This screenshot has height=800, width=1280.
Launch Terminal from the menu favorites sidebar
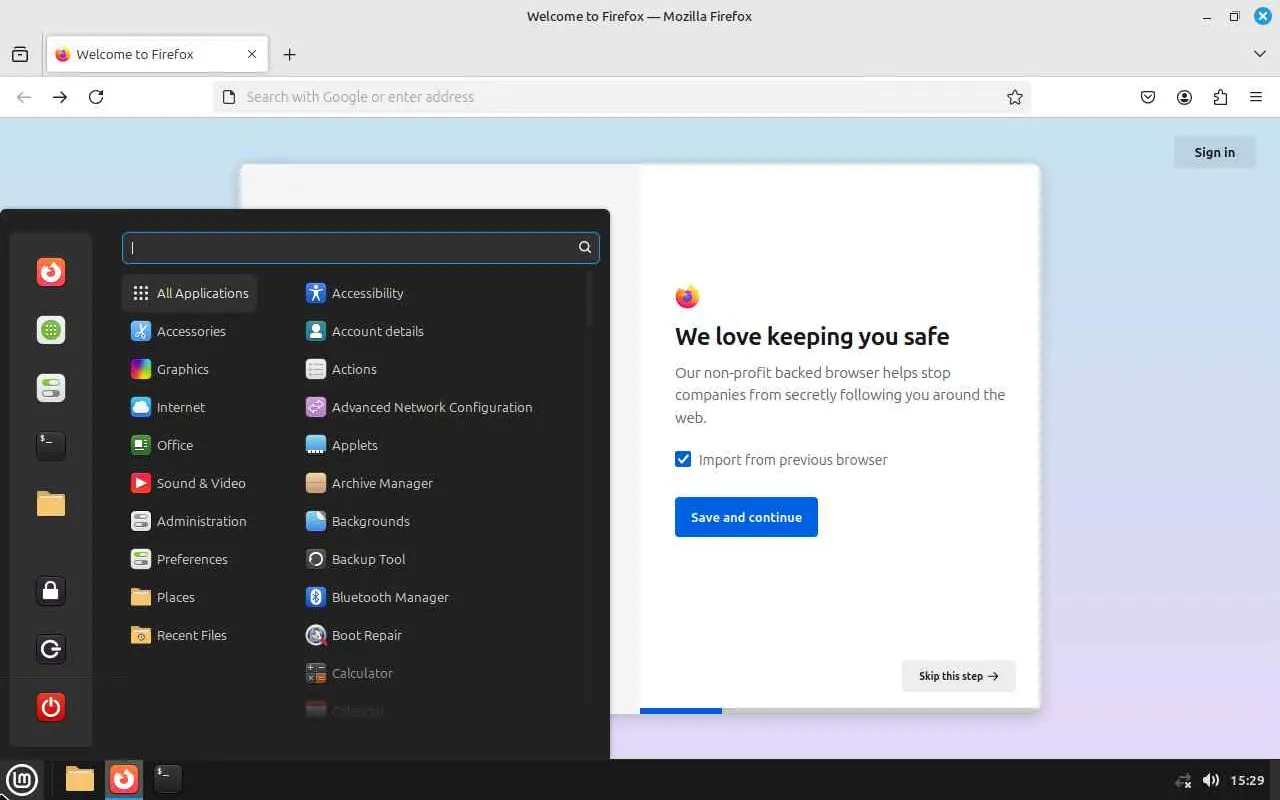pyautogui.click(x=51, y=445)
